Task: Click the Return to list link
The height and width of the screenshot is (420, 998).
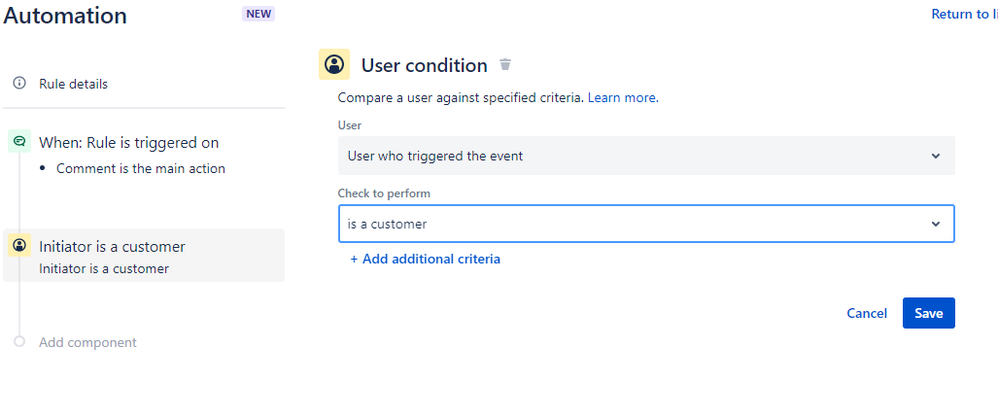Action: 964,14
